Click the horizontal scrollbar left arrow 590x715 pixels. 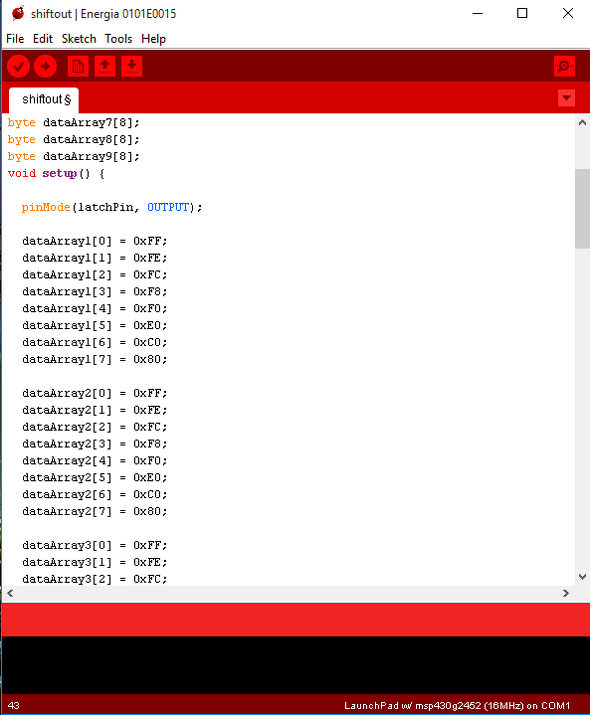[x=10, y=593]
